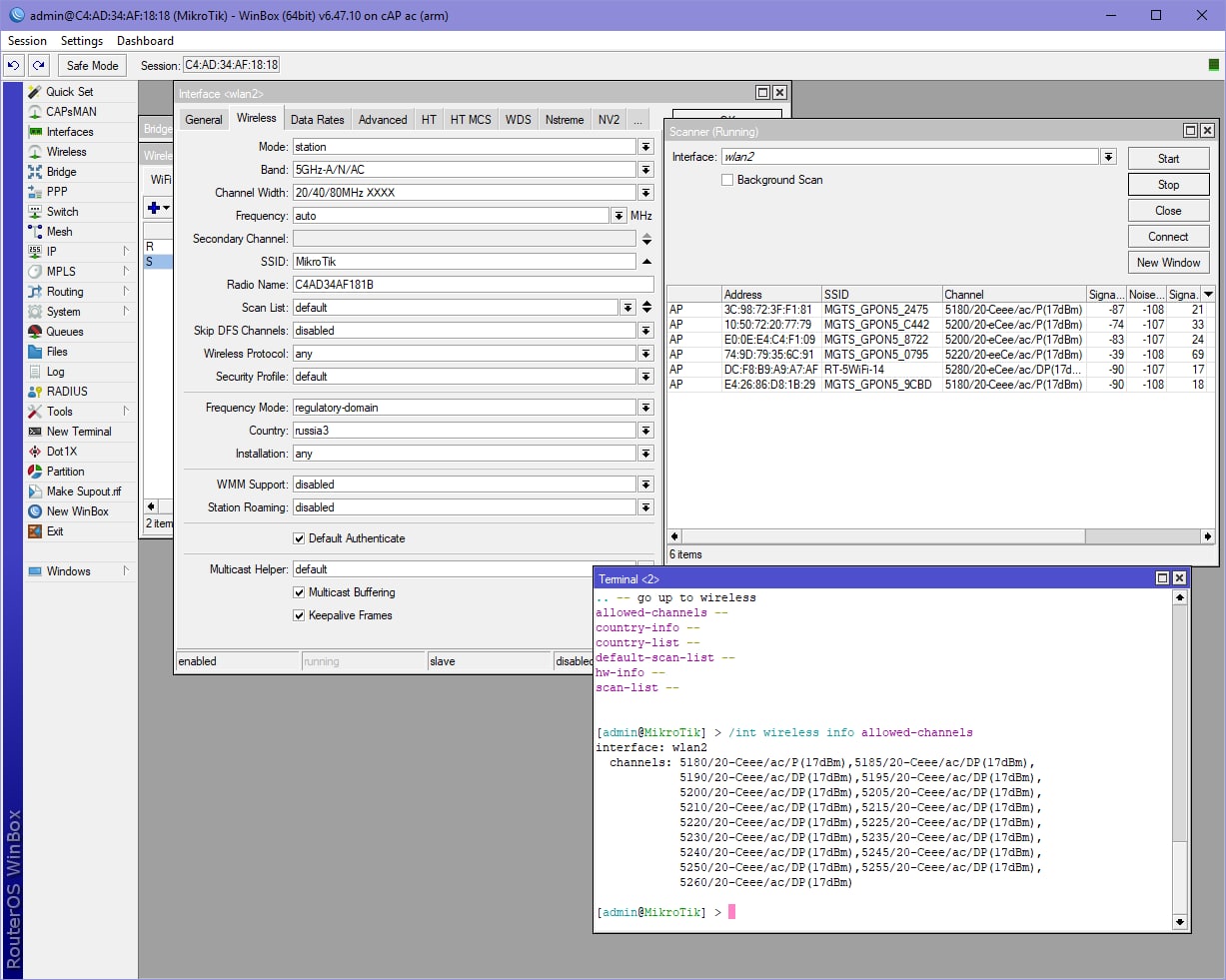Toggle Default Authenticate checkbox
Screen dimensions: 1226x980
pyautogui.click(x=299, y=538)
